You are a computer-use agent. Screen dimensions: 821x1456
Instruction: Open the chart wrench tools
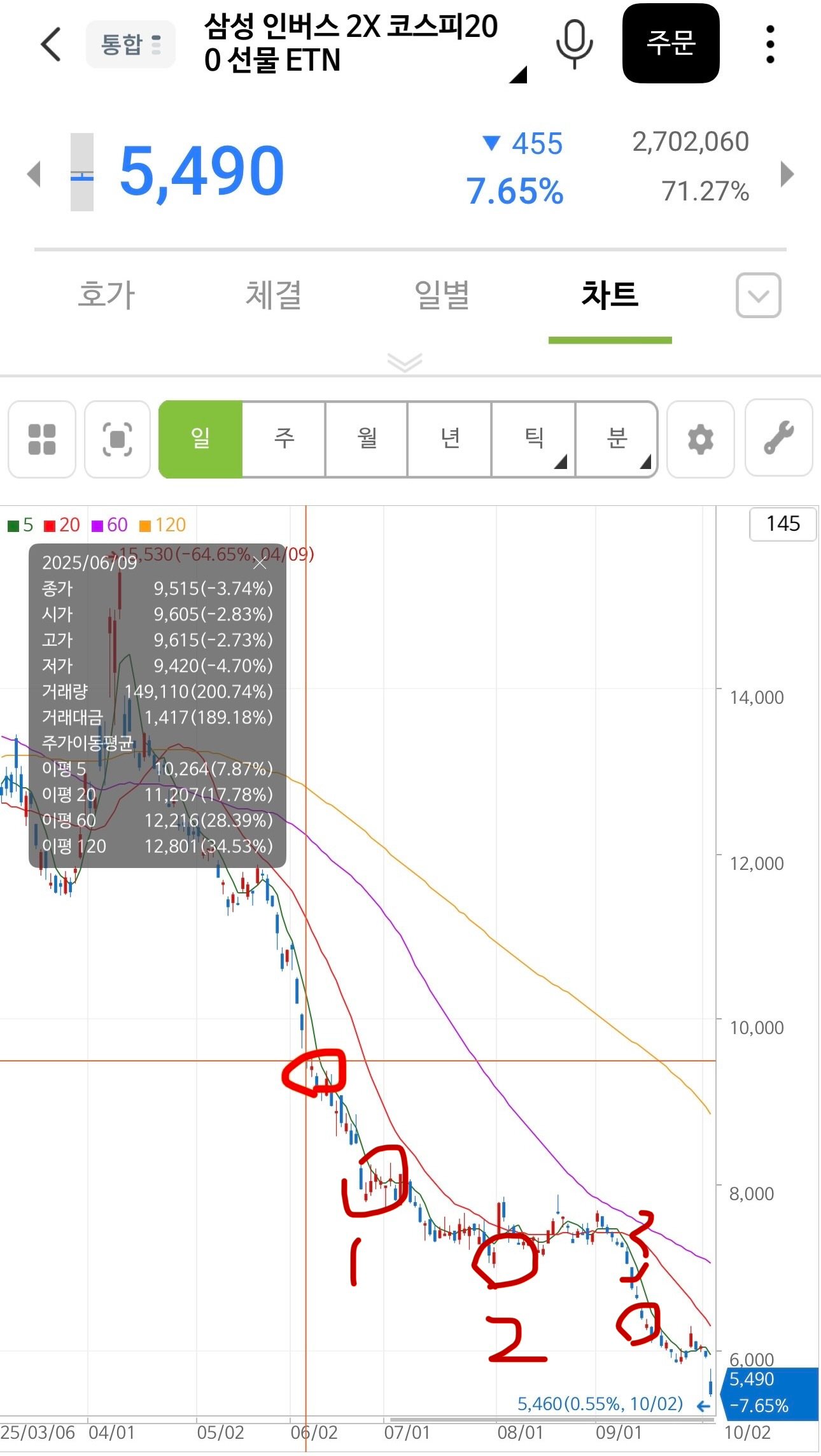778,438
